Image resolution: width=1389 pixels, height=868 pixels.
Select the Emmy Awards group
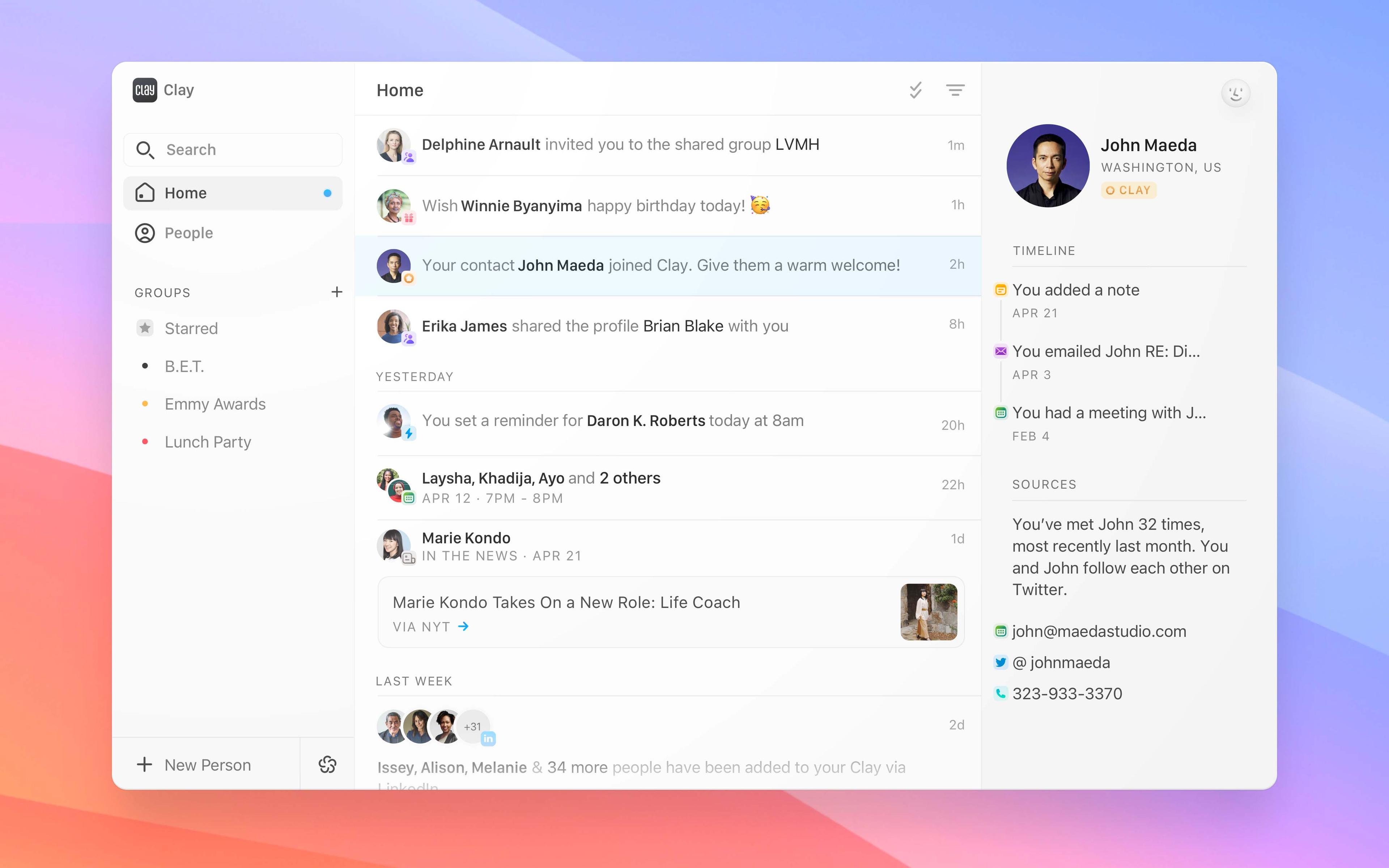coord(215,404)
